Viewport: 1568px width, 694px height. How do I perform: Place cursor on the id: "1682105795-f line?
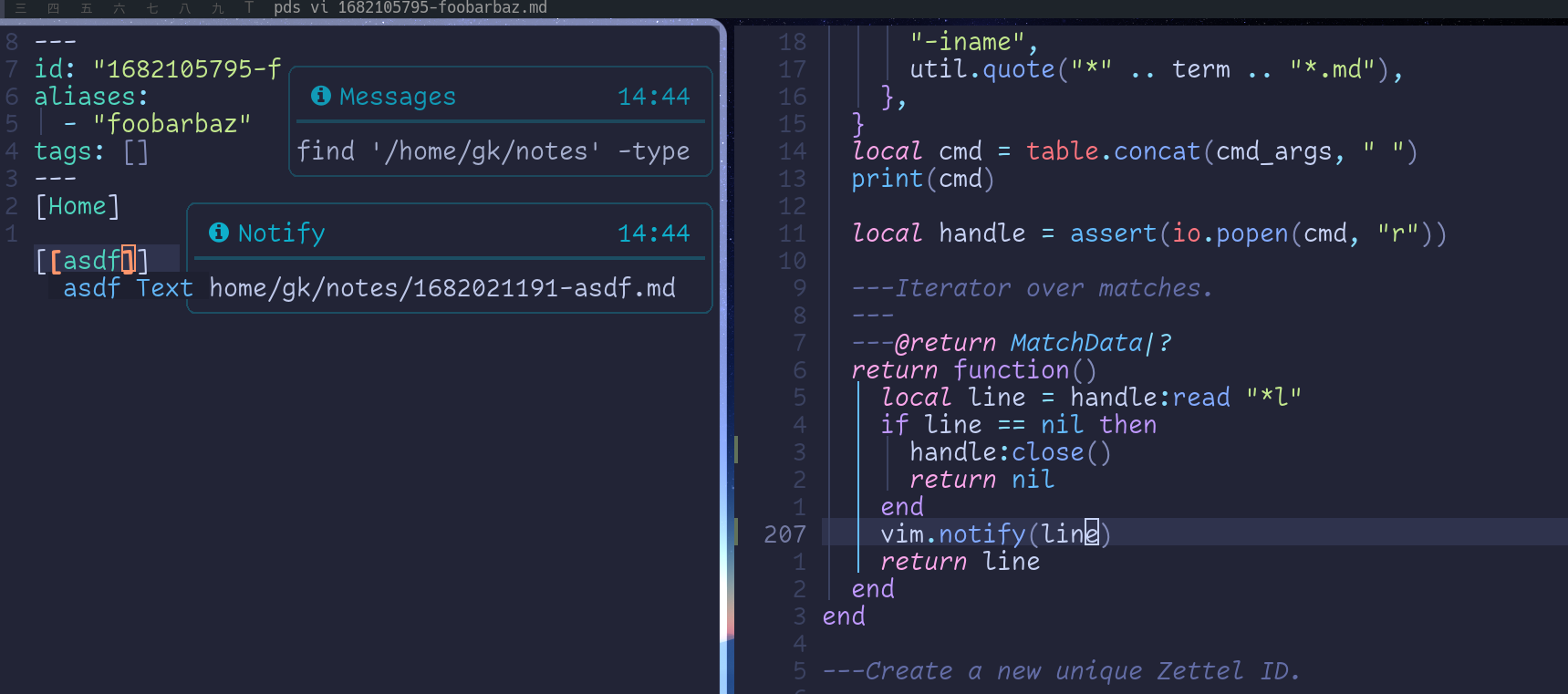[x=158, y=69]
